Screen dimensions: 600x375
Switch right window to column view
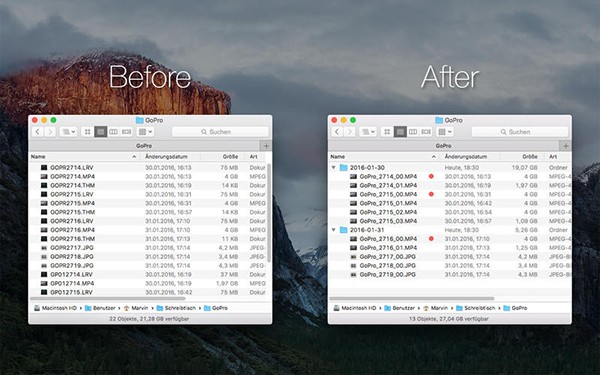413,132
